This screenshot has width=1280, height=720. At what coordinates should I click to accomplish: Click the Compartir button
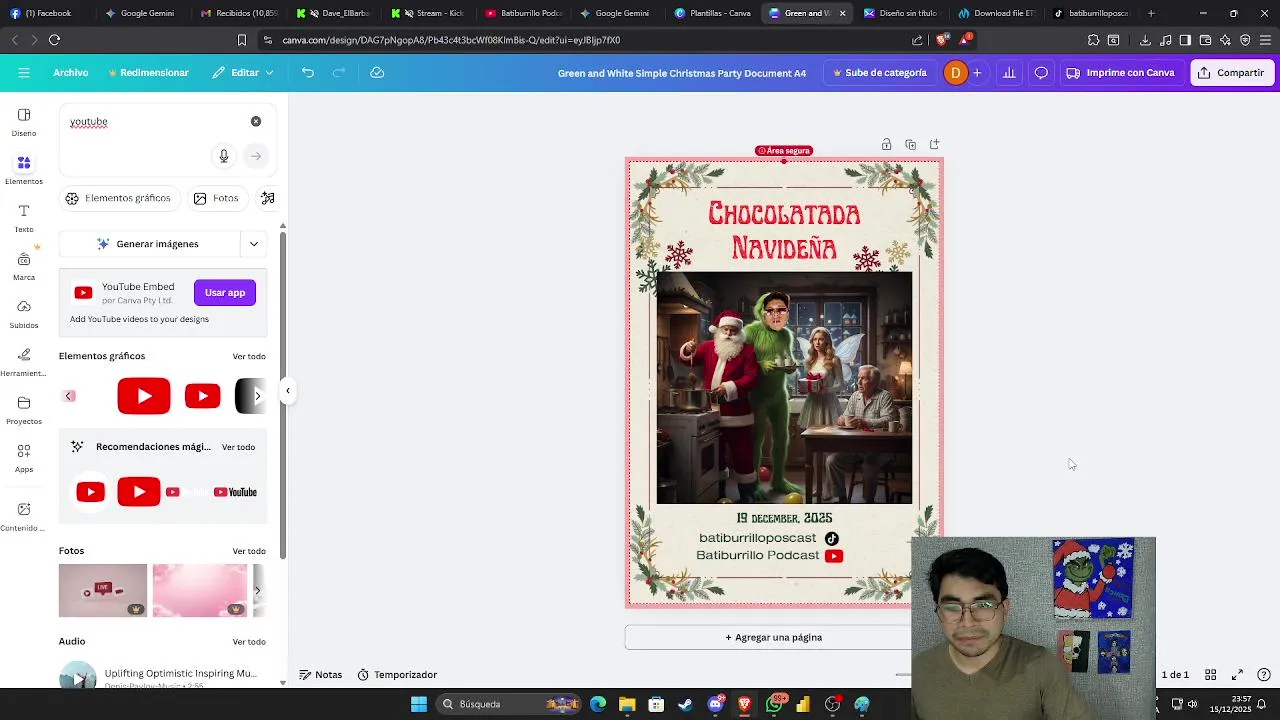click(x=1232, y=73)
